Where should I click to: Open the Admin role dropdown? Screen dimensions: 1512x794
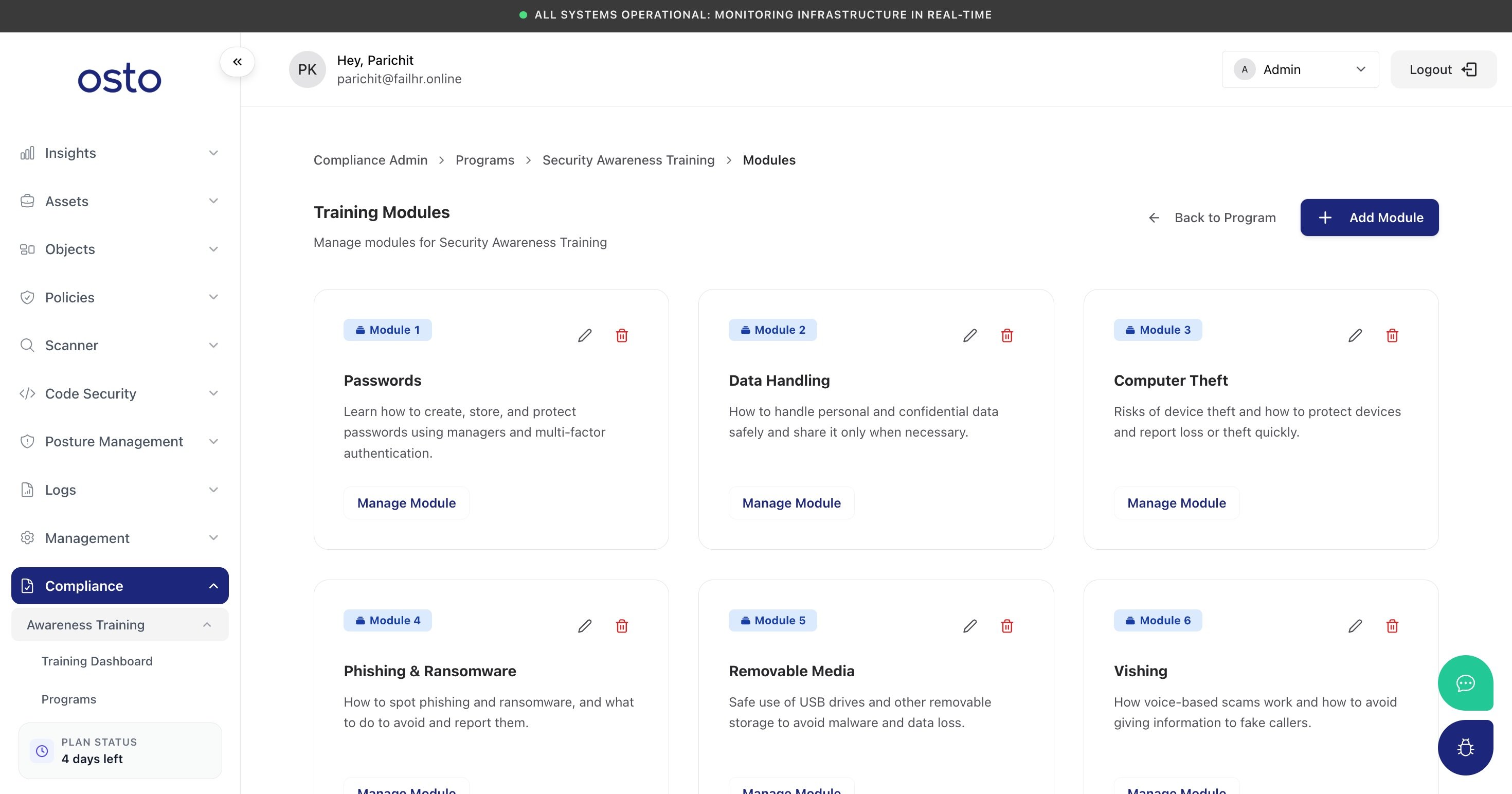(x=1300, y=69)
